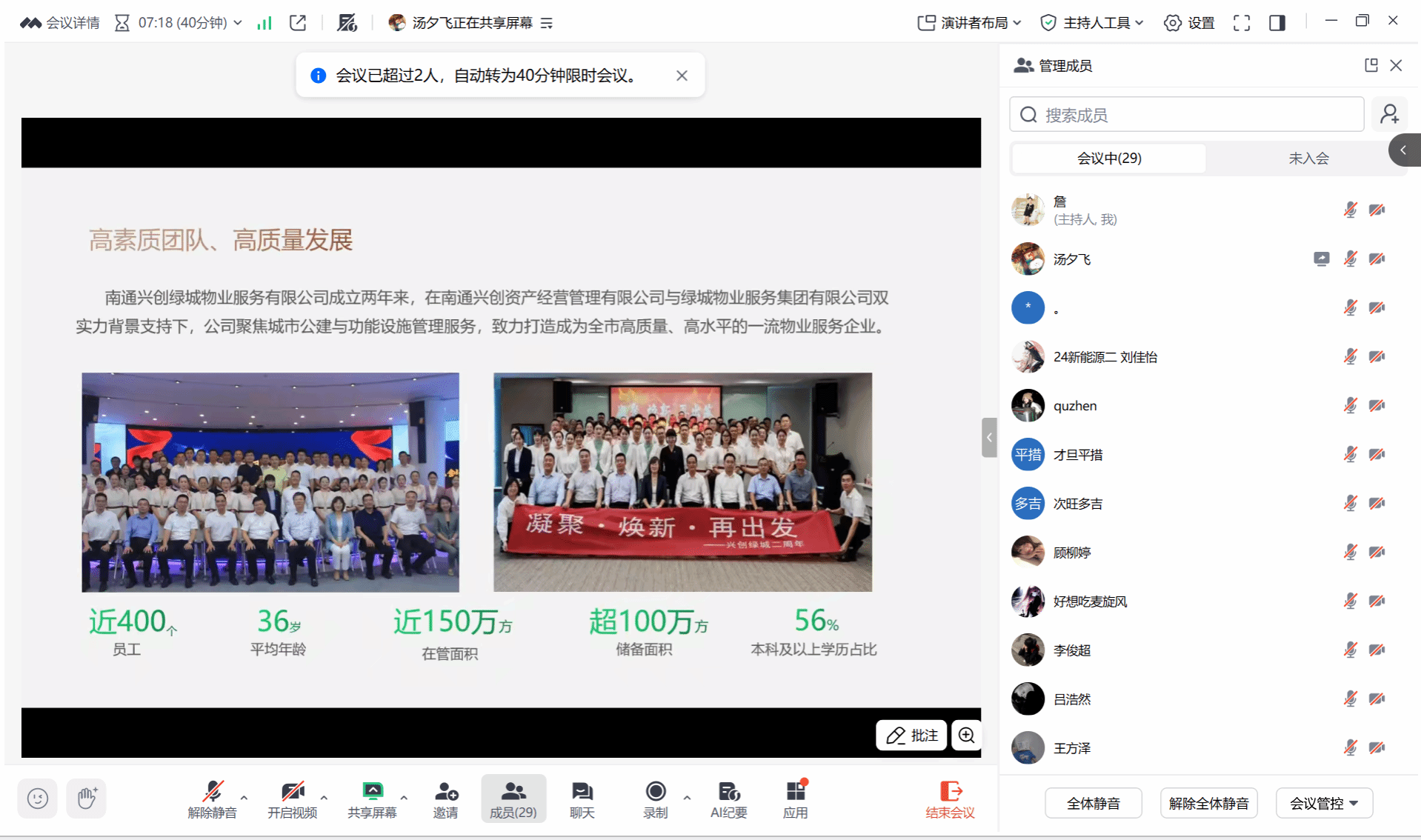1421x840 pixels.
Task: Toggle 解除静音 microphone button
Action: click(212, 799)
